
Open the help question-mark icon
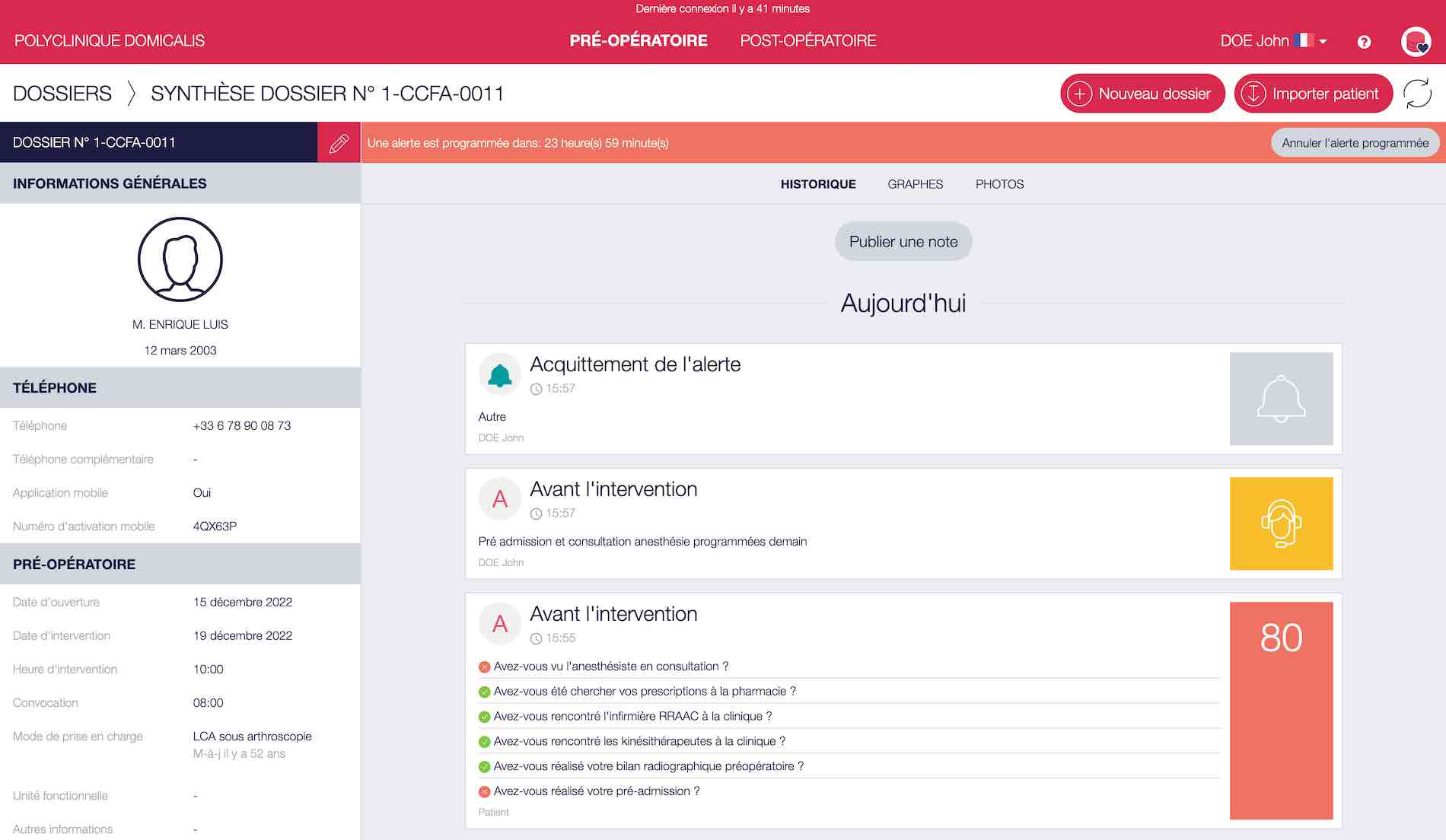click(x=1365, y=42)
